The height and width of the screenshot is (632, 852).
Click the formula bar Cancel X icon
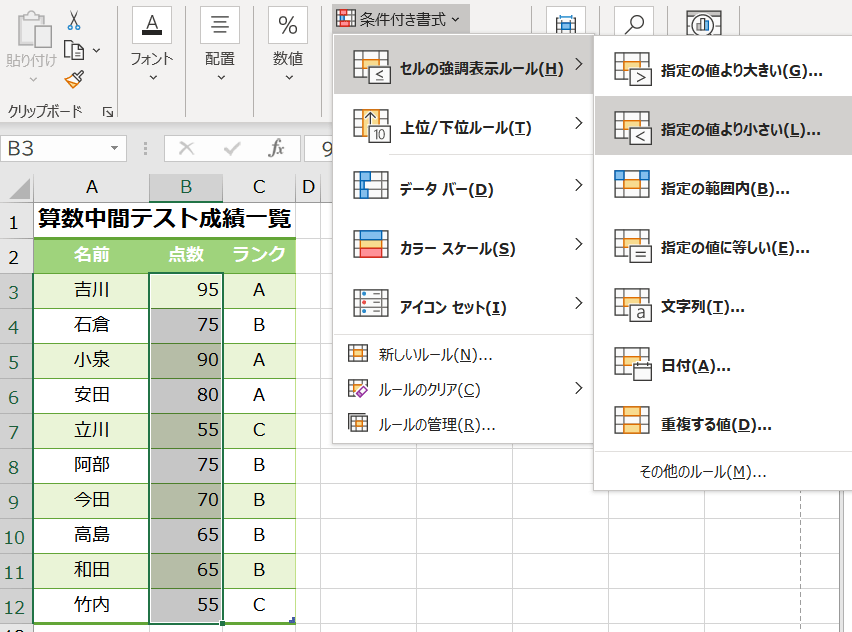[186, 148]
